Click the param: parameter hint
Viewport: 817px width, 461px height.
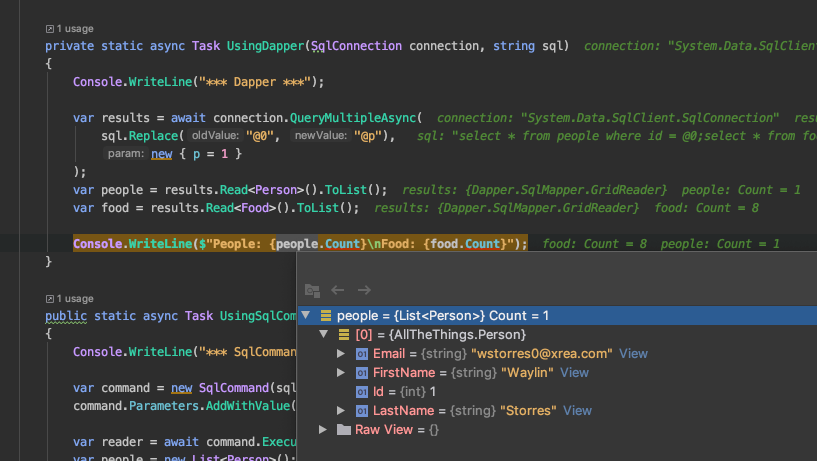126,154
